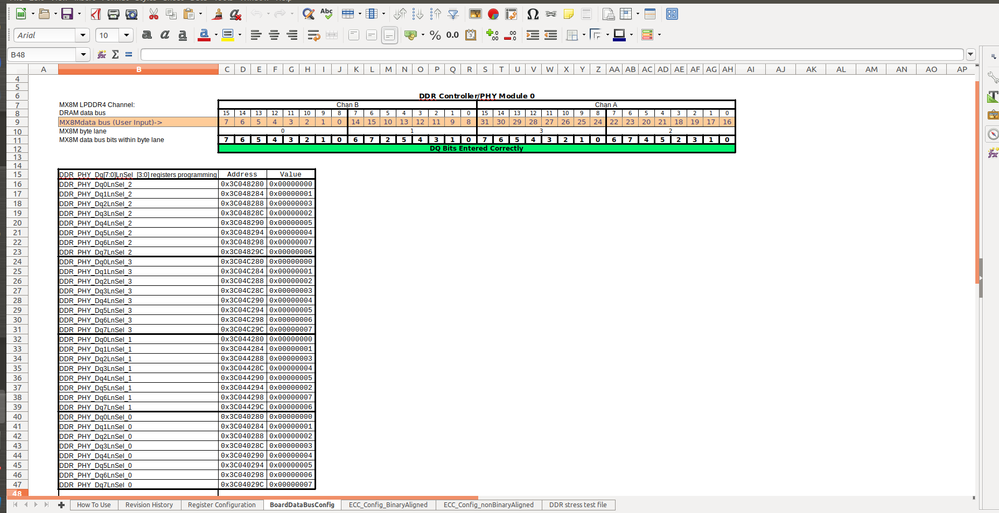
Task: Click the Spelling check icon
Action: [326, 13]
